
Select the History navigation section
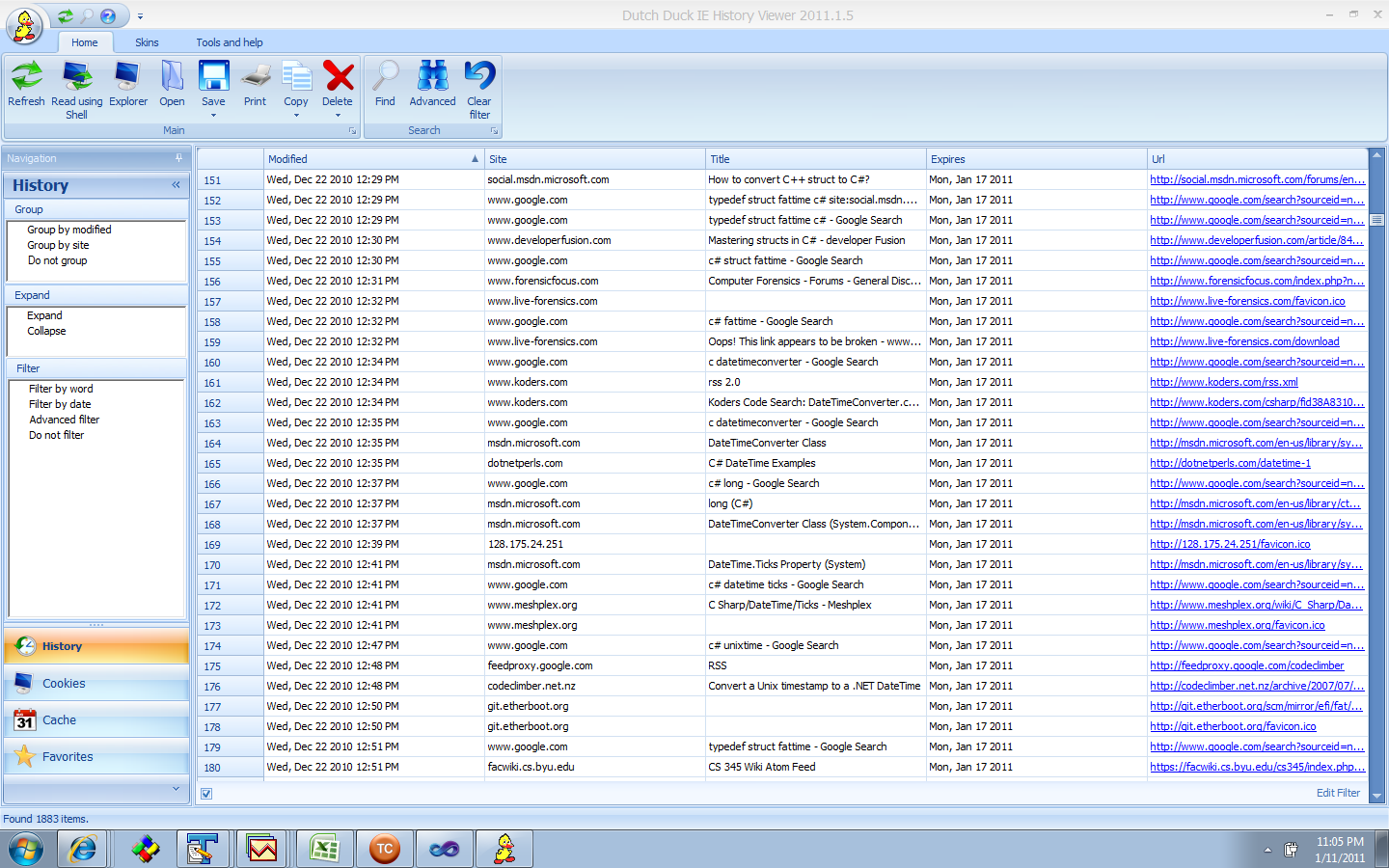click(x=95, y=646)
